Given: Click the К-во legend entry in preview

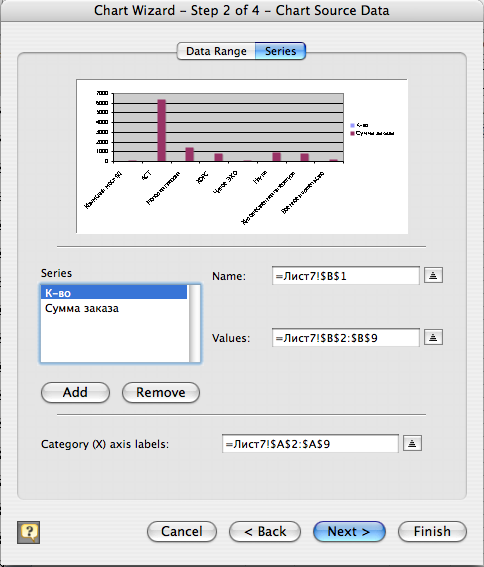Looking at the screenshot, I should pos(359,125).
